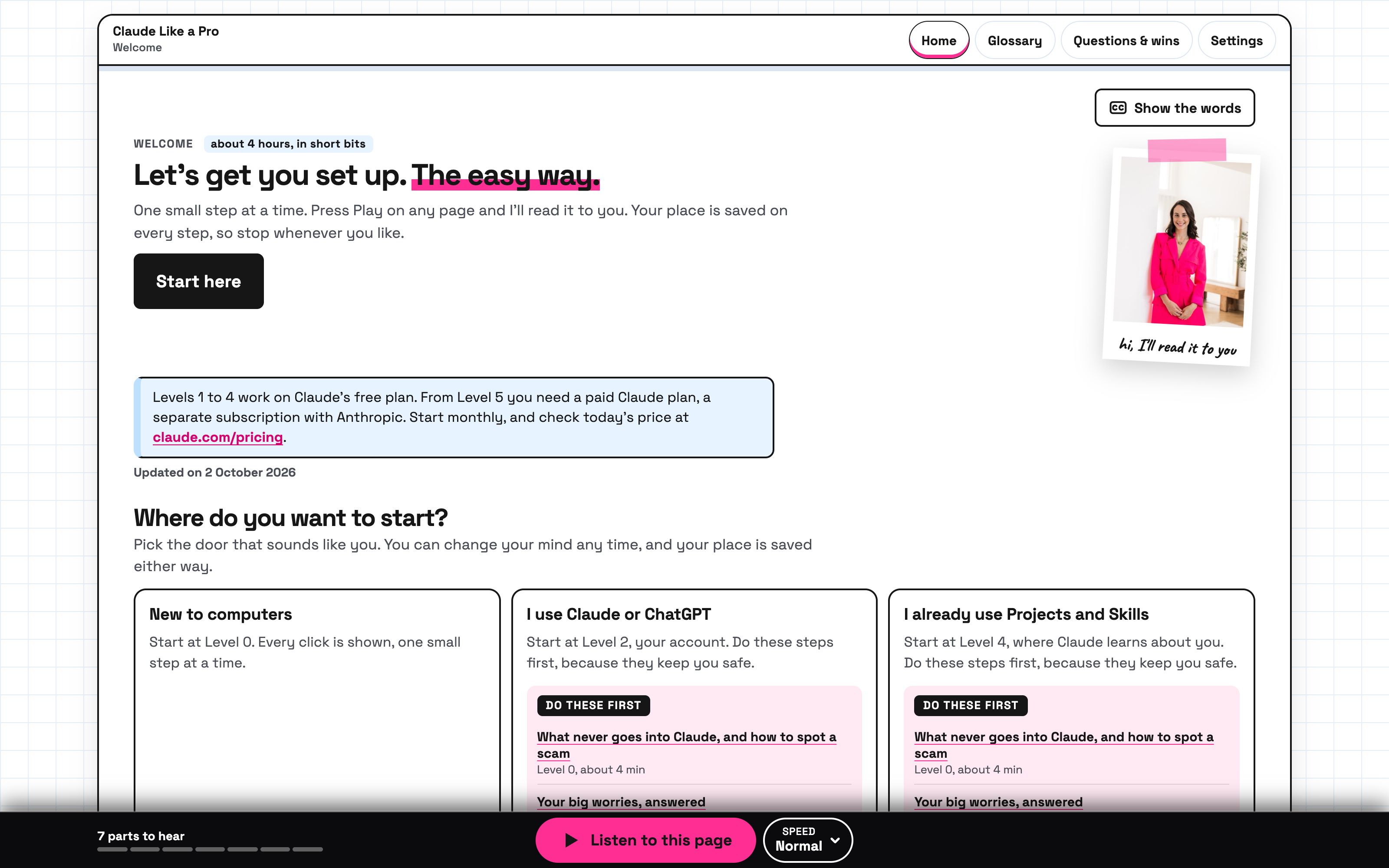Open the Glossary tab

(x=1014, y=41)
